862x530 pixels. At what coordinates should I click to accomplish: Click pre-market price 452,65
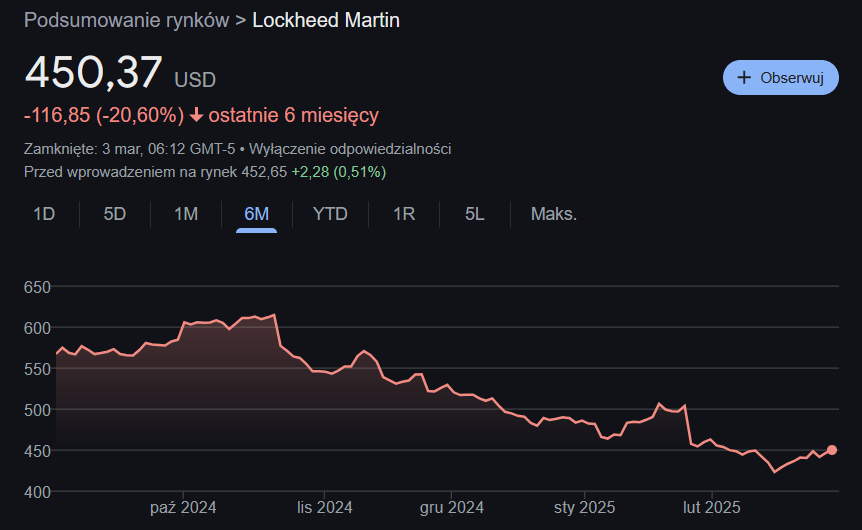pyautogui.click(x=264, y=172)
